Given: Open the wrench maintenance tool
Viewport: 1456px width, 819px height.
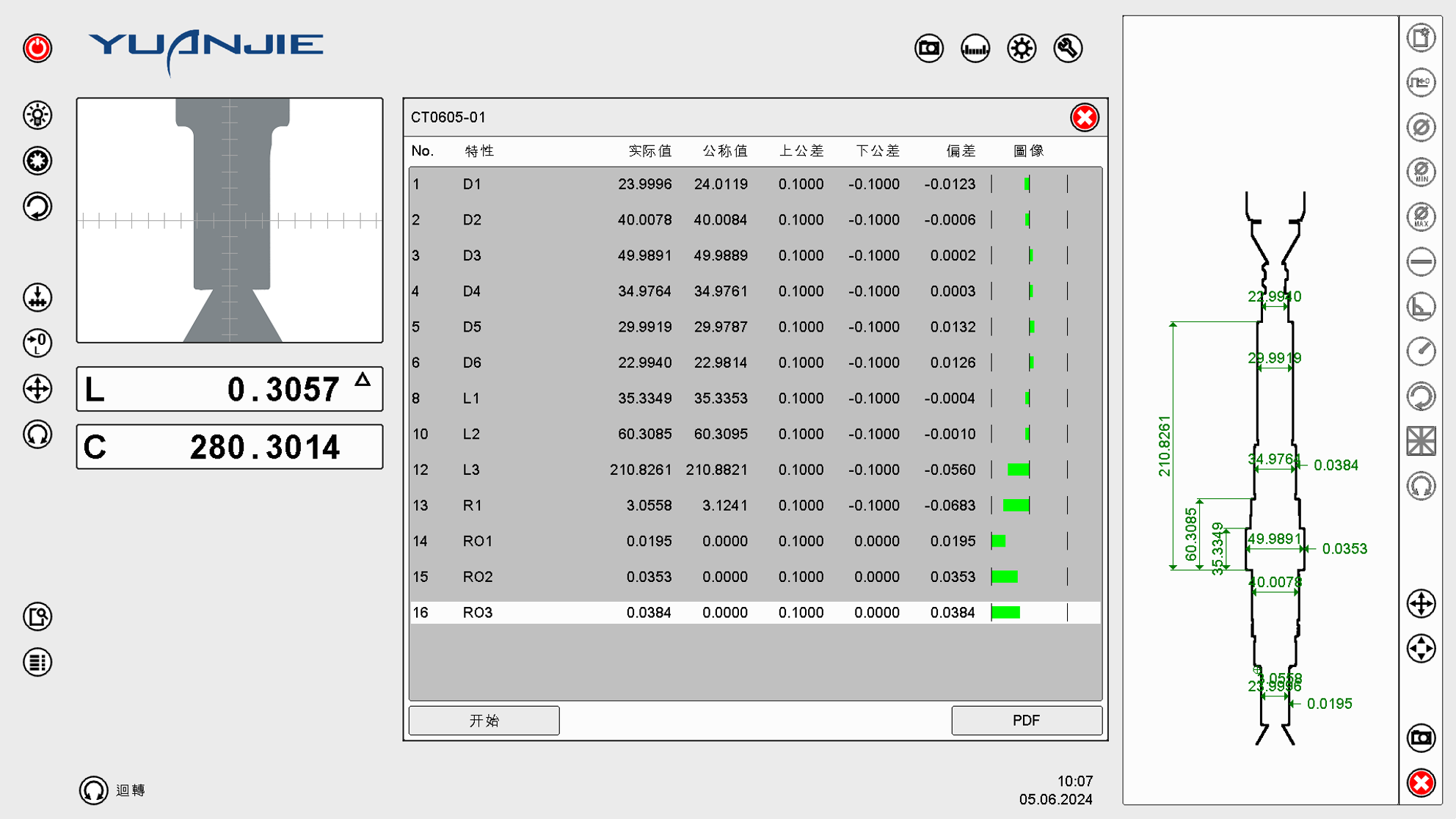Looking at the screenshot, I should [1068, 48].
